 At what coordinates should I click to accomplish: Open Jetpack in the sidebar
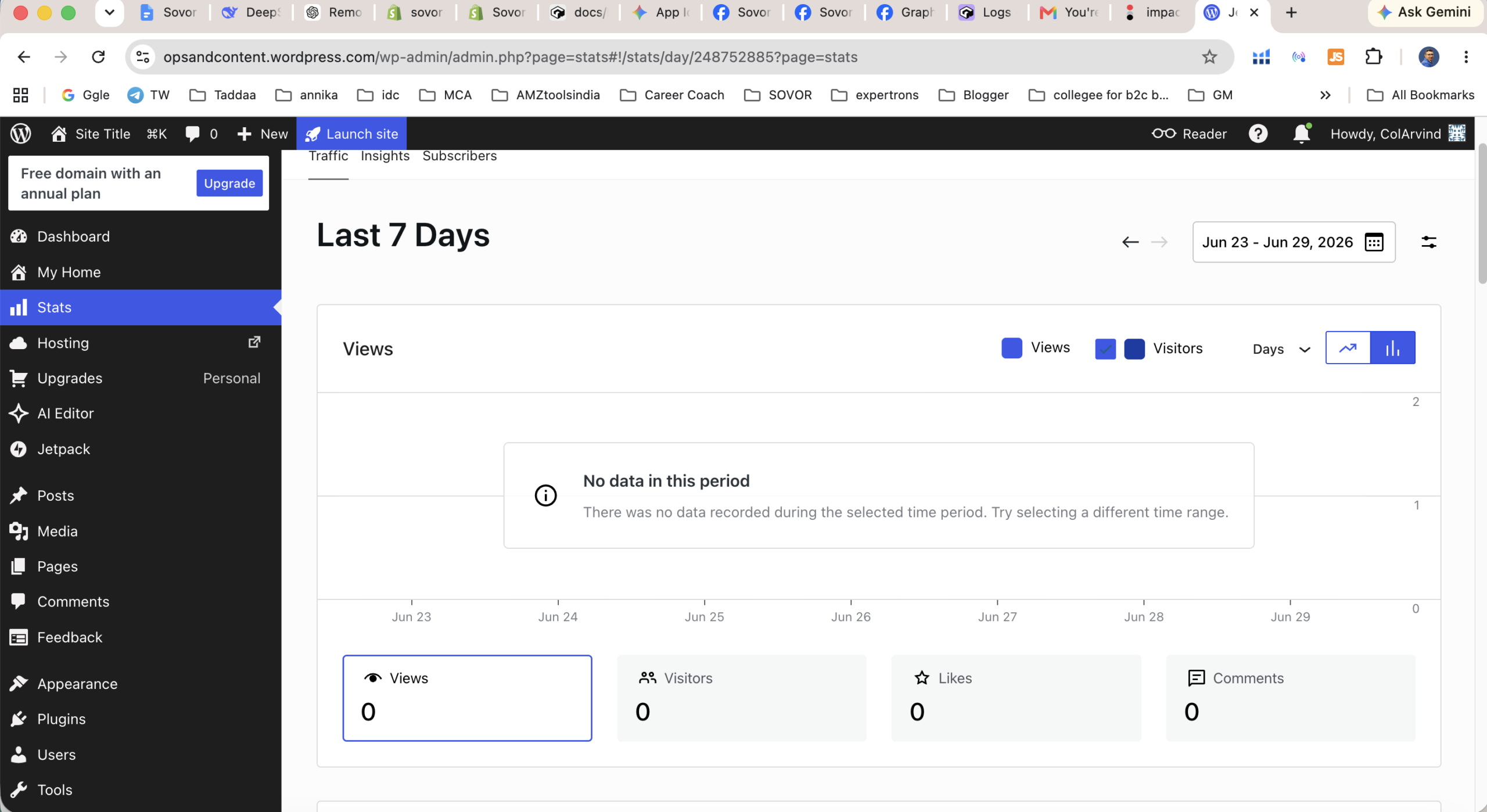141,449
